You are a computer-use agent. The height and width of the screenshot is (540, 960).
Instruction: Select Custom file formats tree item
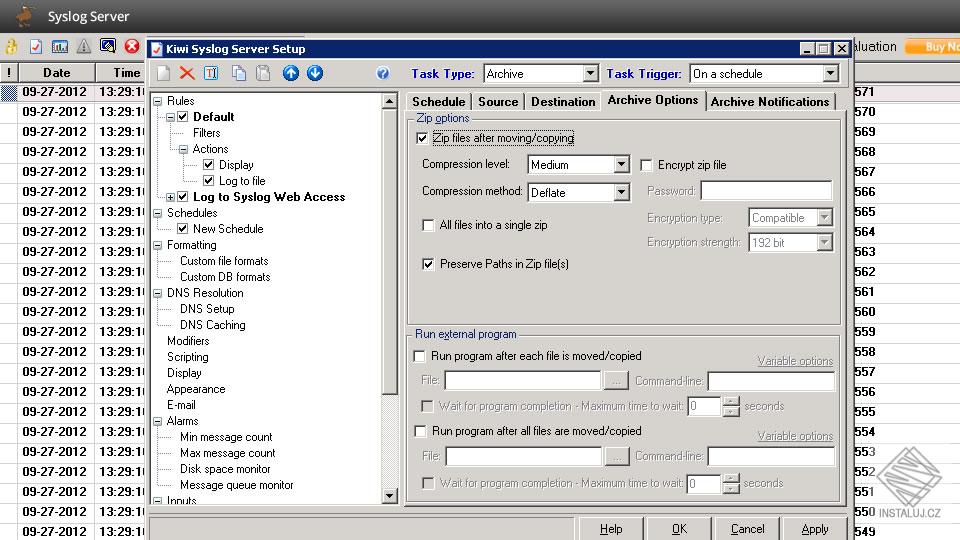(224, 261)
